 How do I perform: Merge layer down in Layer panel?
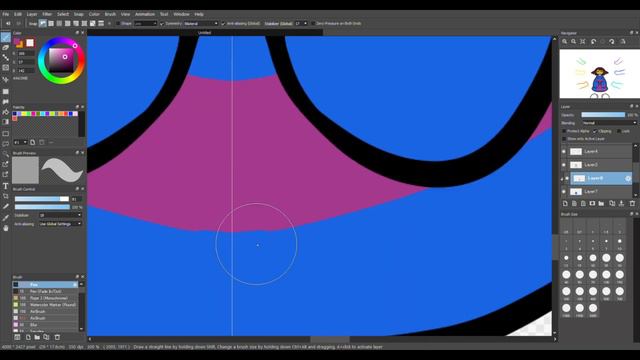621,203
